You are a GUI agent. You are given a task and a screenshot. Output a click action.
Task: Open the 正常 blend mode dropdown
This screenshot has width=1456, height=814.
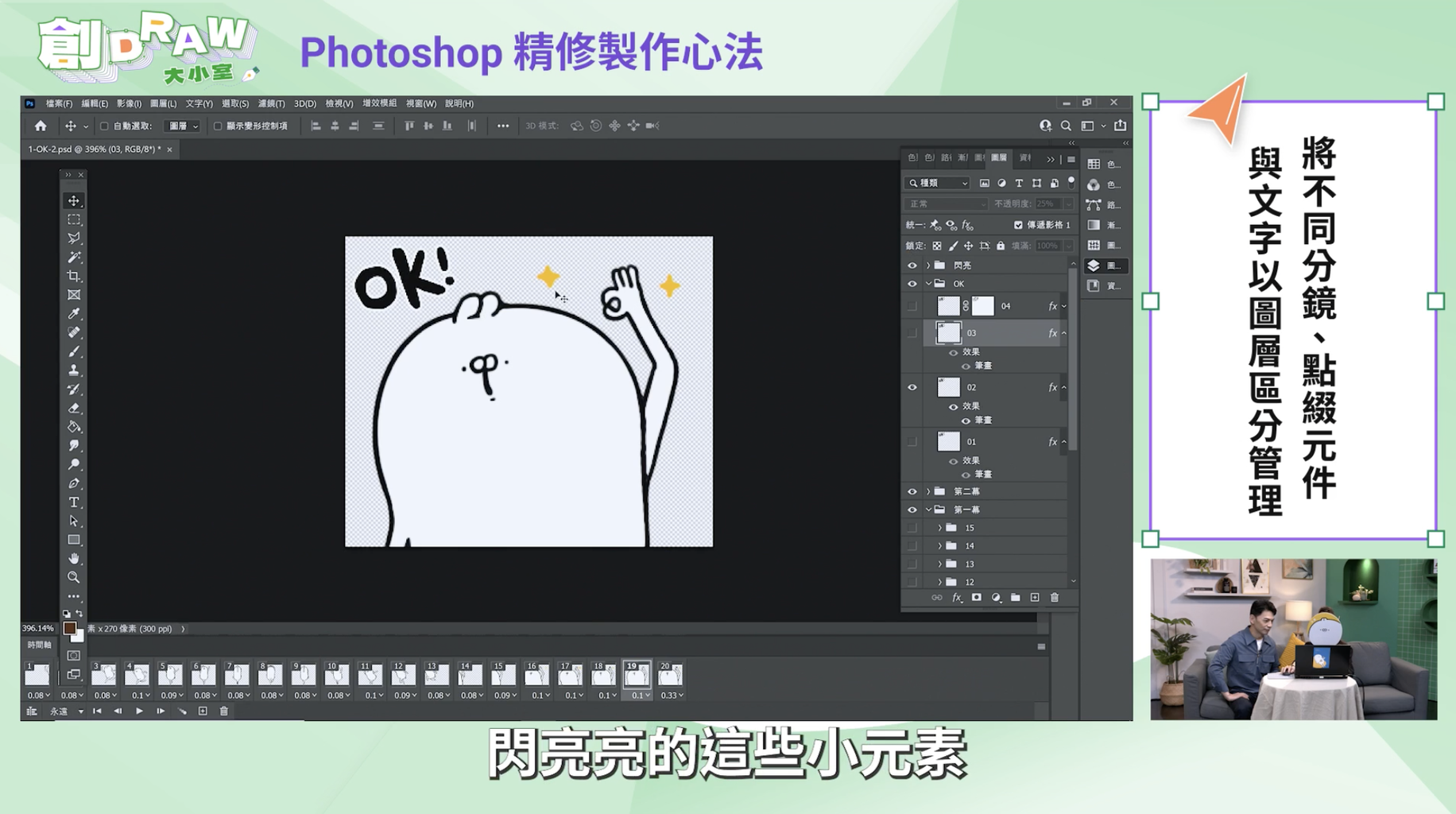[947, 204]
